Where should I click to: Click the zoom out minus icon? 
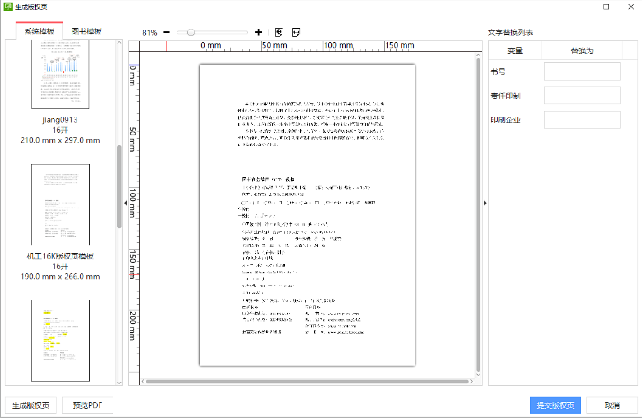(x=166, y=33)
